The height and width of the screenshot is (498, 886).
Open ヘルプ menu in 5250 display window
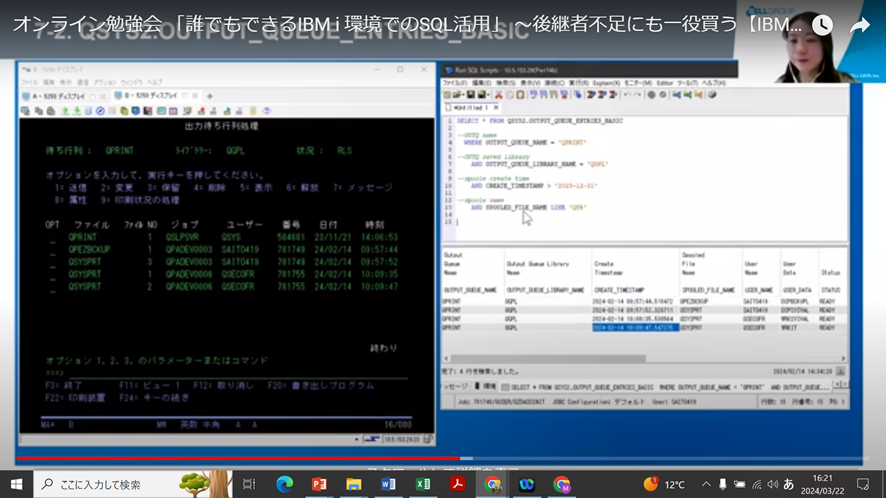point(155,83)
